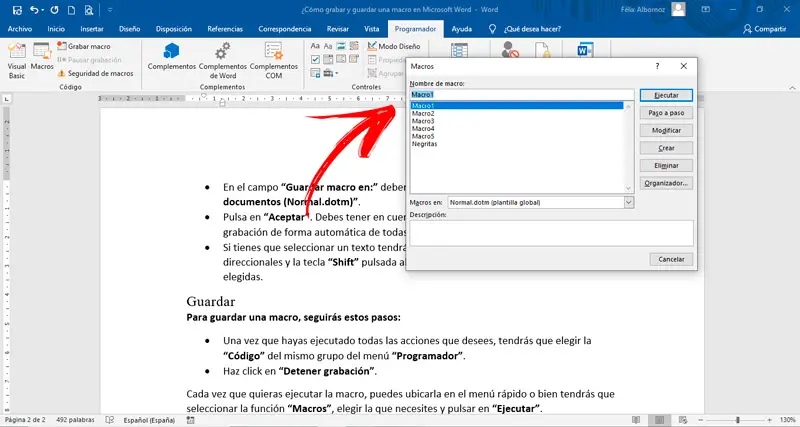Image resolution: width=800 pixels, height=427 pixels.
Task: Click the XML mapping pane icon
Action: (459, 50)
